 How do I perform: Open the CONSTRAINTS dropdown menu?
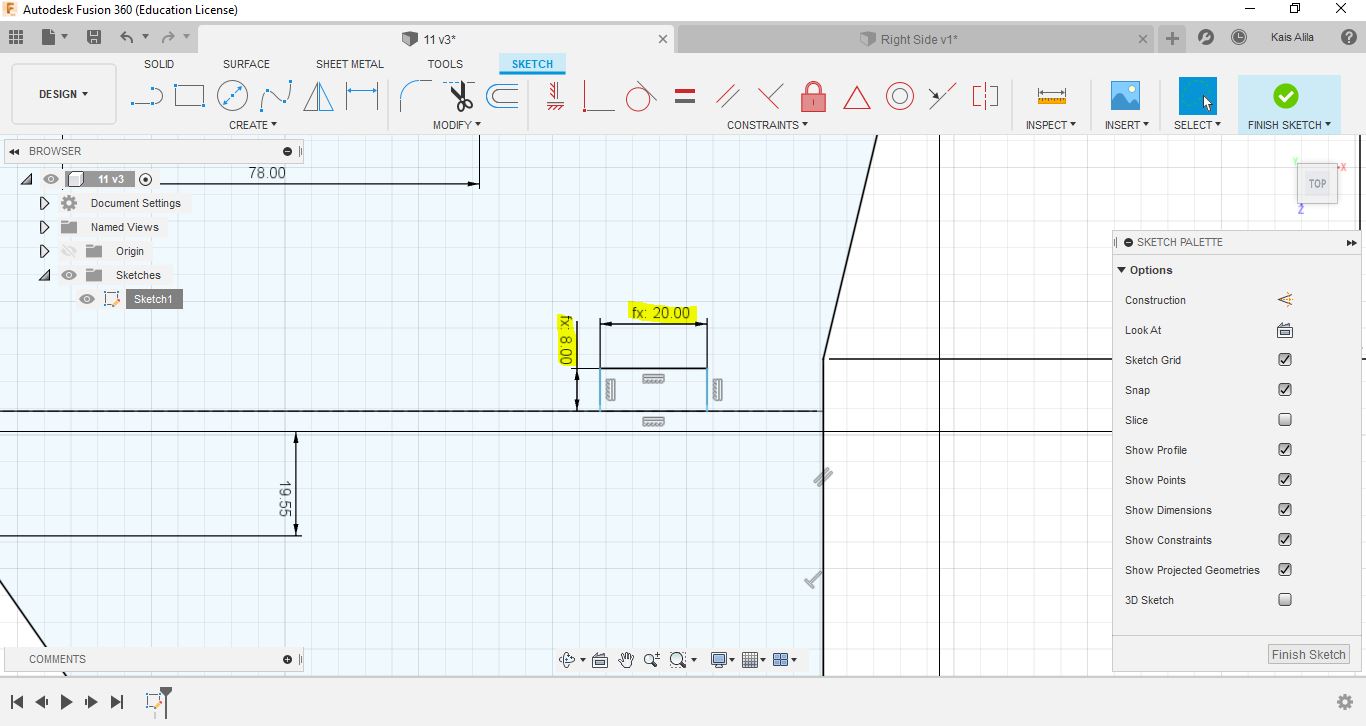click(768, 125)
